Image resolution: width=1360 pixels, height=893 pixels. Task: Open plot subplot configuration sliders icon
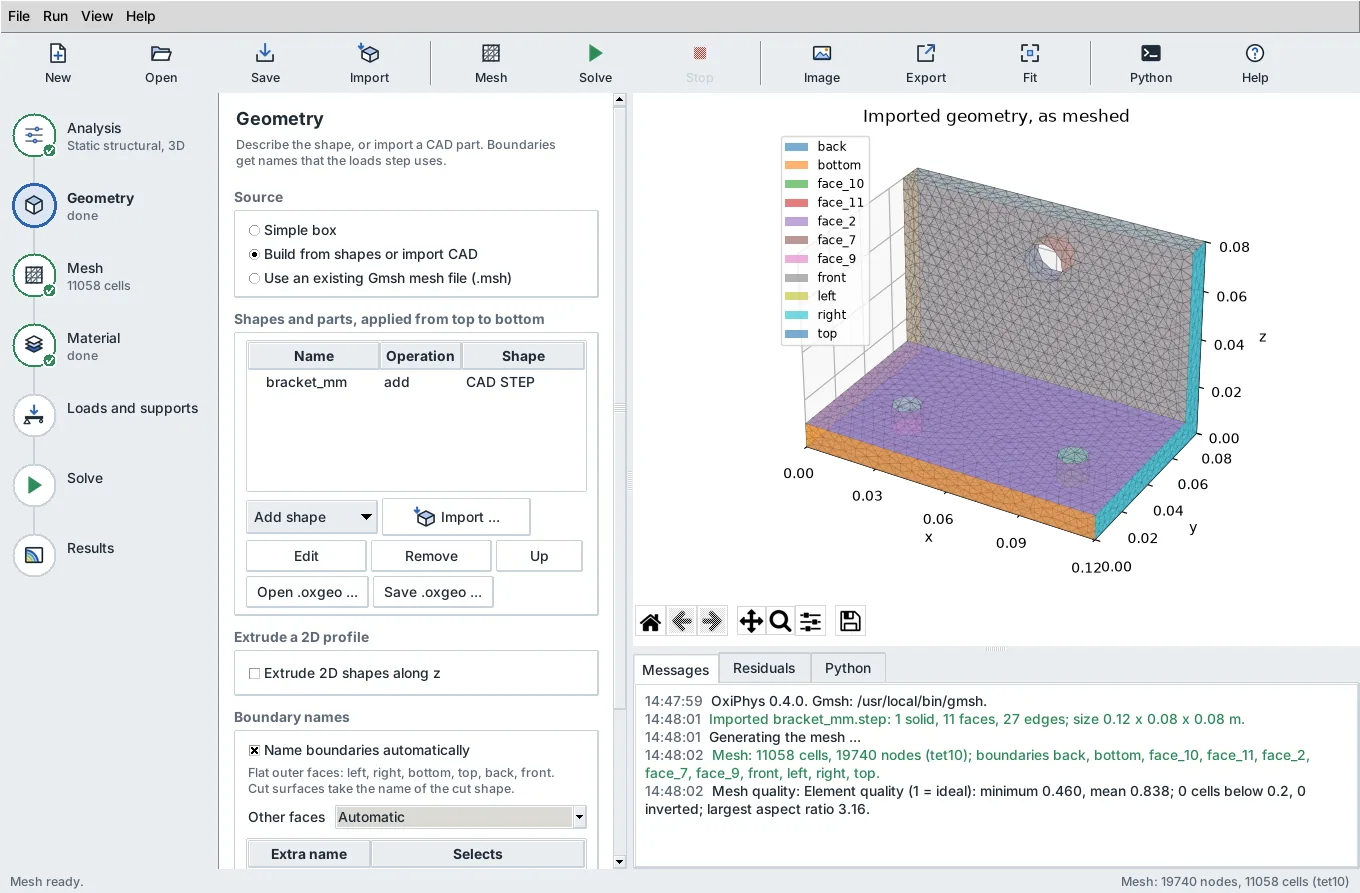(x=811, y=622)
